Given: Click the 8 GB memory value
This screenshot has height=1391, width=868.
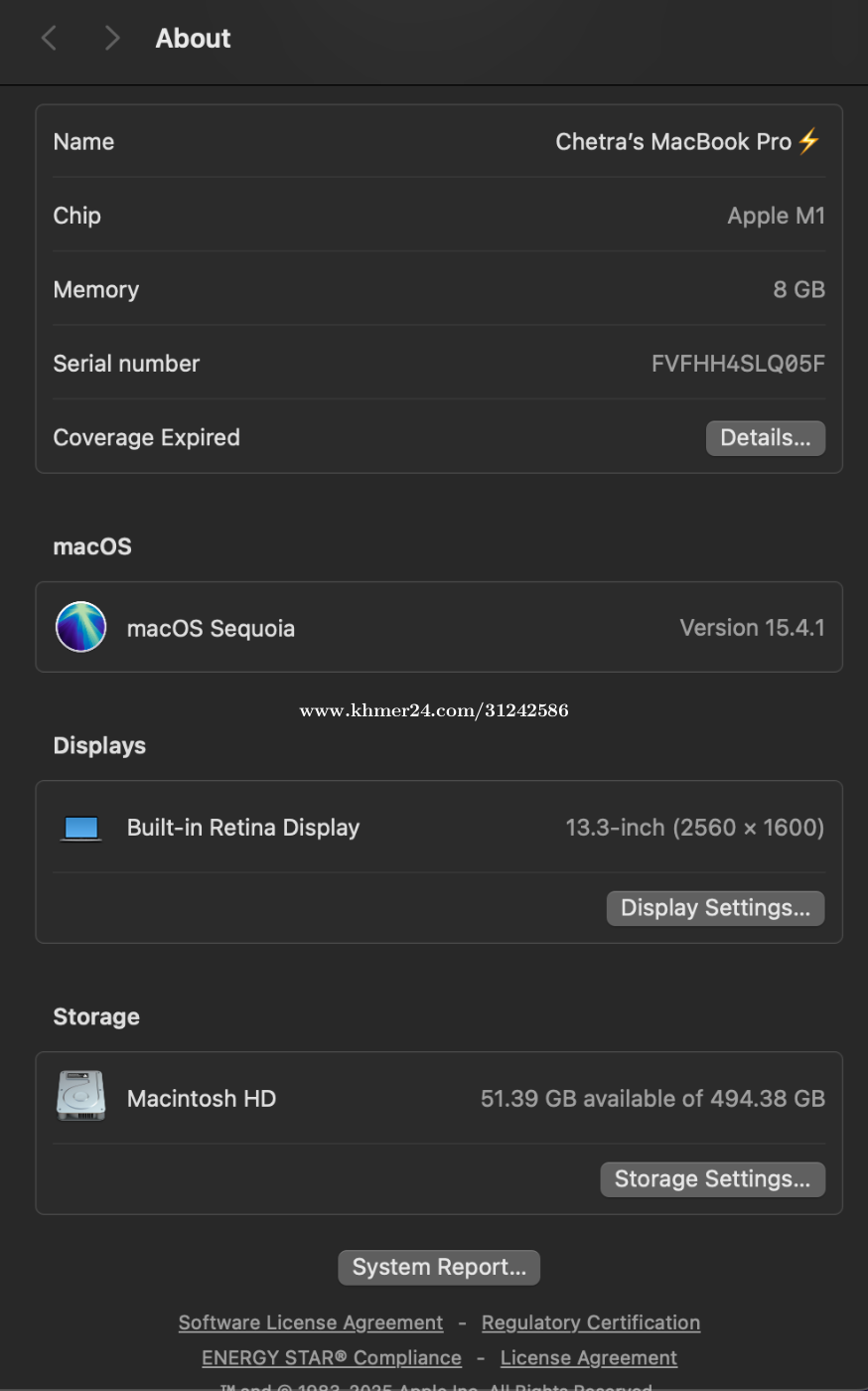Looking at the screenshot, I should [x=798, y=289].
